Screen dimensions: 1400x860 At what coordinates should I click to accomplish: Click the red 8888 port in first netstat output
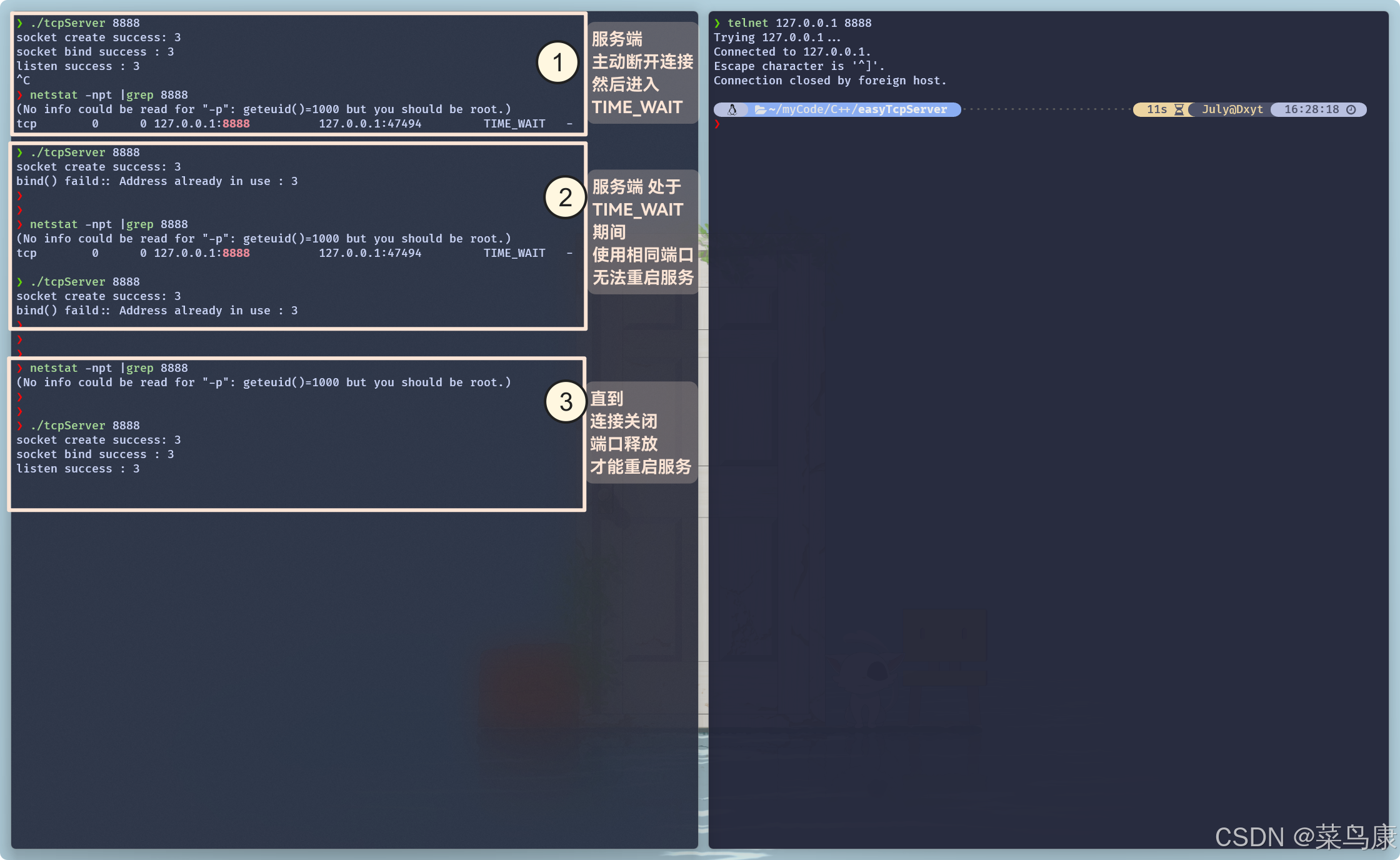pyautogui.click(x=236, y=124)
